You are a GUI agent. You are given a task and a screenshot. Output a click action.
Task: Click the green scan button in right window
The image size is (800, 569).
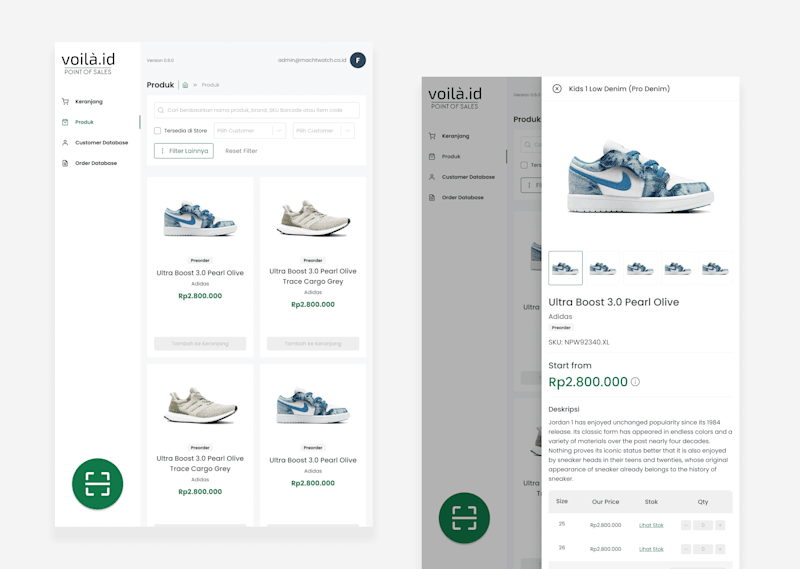[464, 518]
